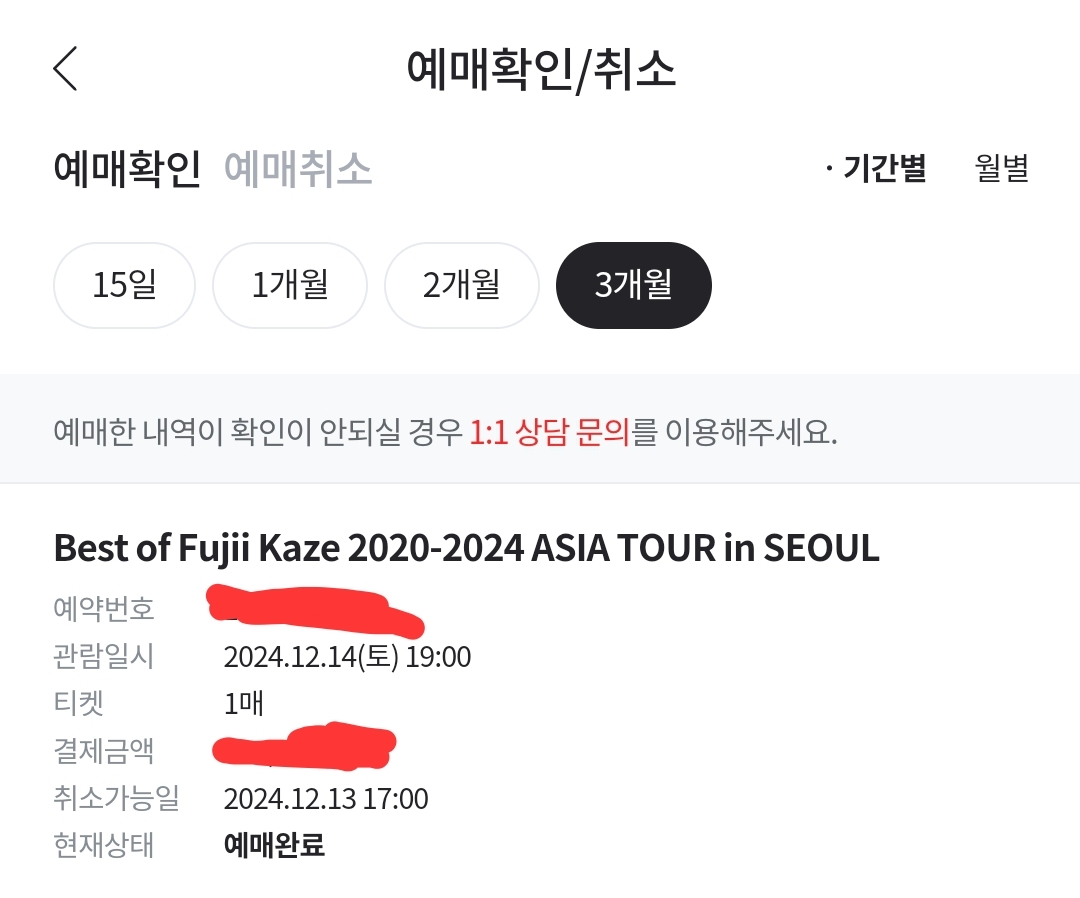This screenshot has height=898, width=1080.
Task: Open the Best of Fujii Kaze booking
Action: pyautogui.click(x=466, y=548)
